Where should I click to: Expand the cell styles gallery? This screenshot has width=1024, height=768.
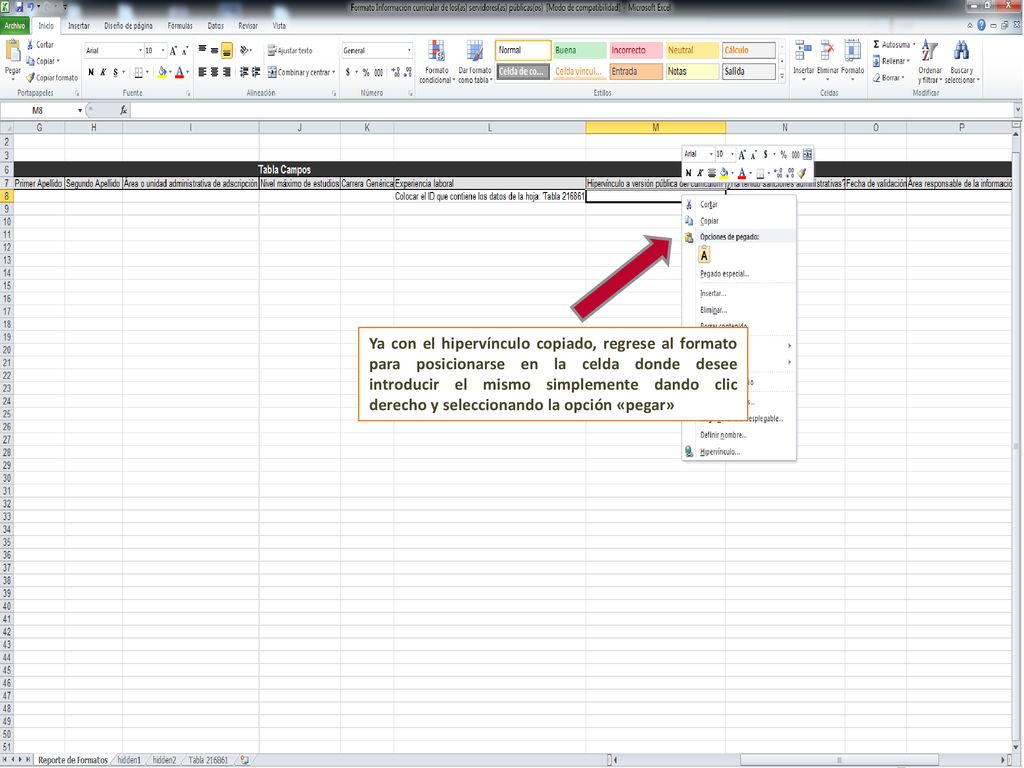coord(782,76)
